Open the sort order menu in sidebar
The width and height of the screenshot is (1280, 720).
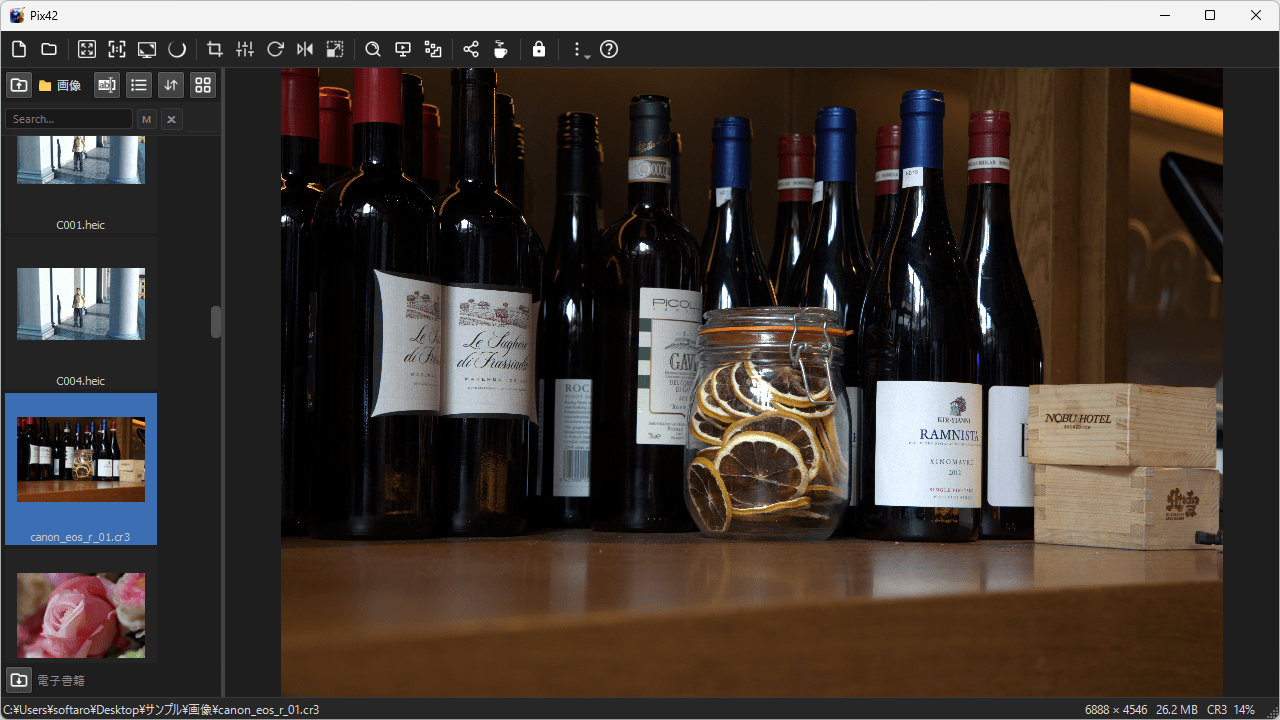[171, 85]
